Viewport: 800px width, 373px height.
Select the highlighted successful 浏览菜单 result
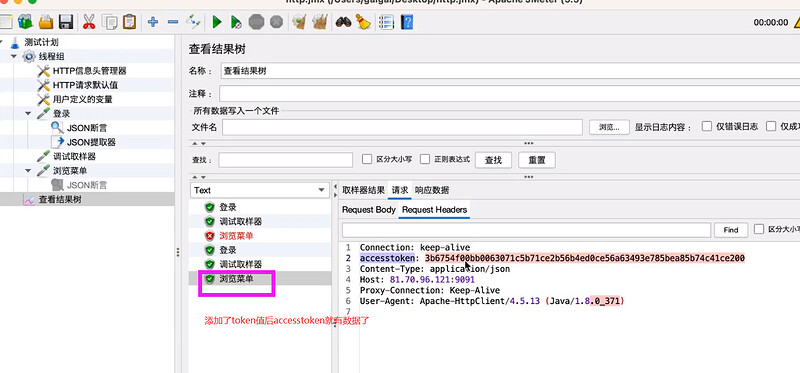(x=236, y=279)
